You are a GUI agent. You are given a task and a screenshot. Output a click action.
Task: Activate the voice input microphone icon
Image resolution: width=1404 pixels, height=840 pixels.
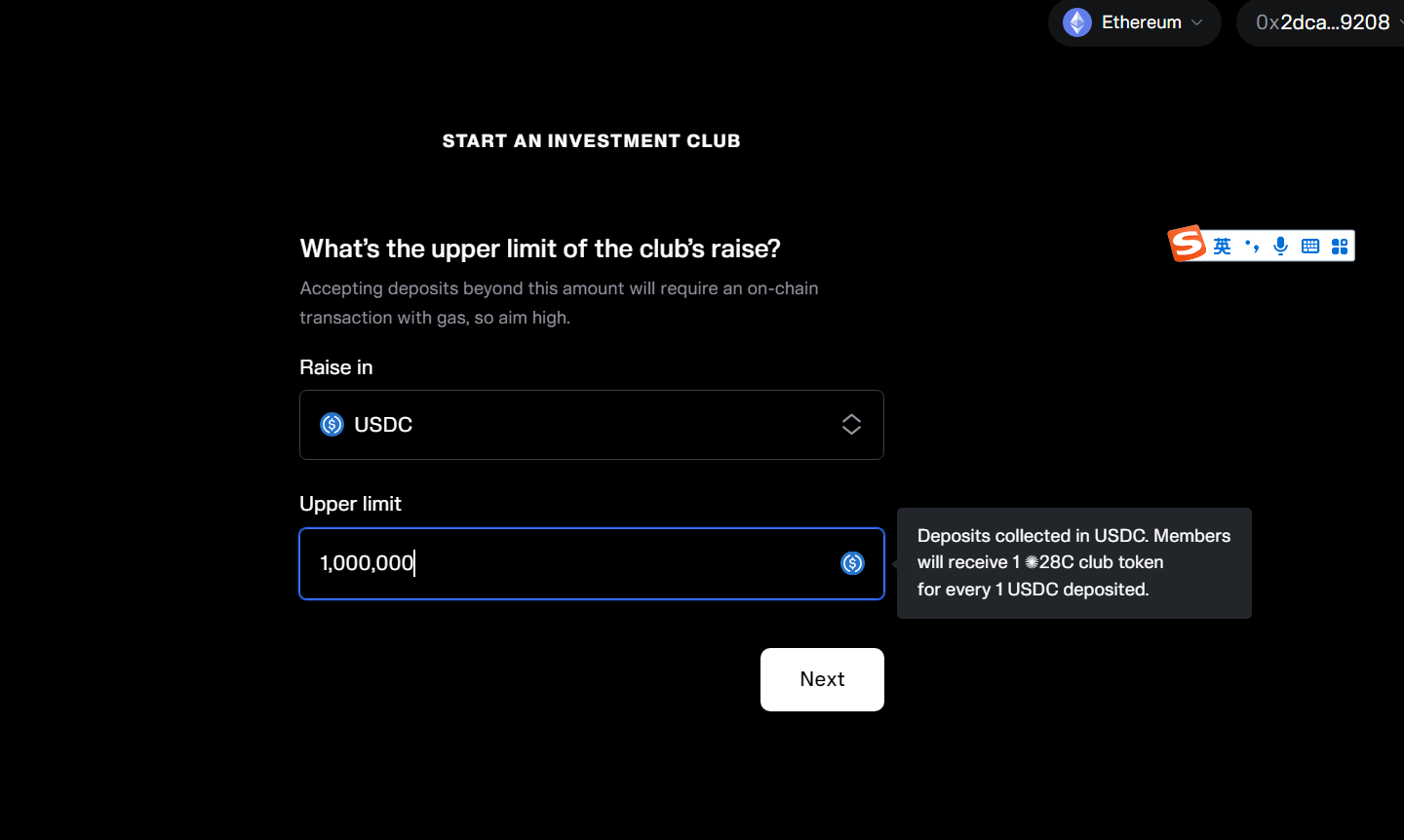coord(1281,247)
